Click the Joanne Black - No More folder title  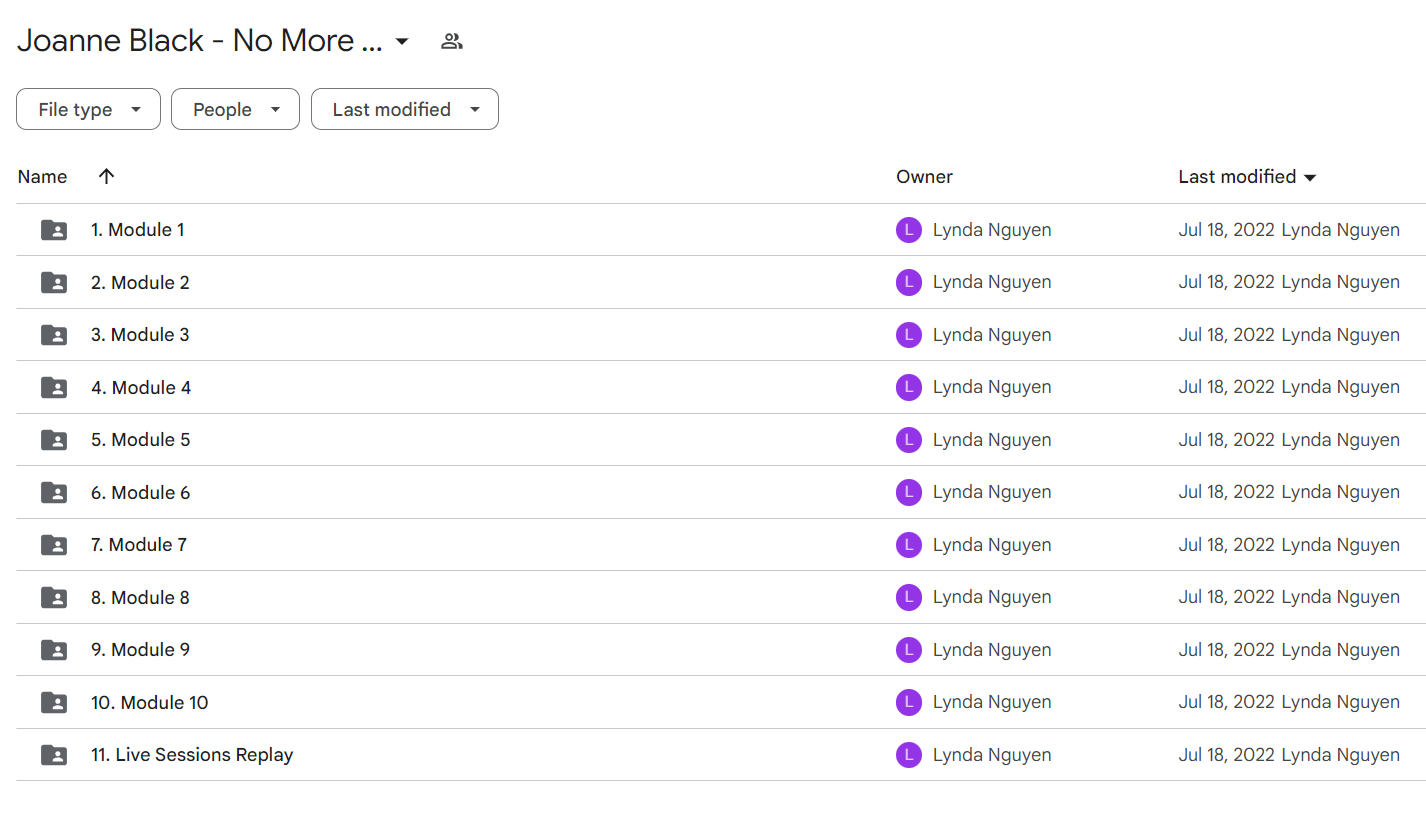[x=200, y=41]
